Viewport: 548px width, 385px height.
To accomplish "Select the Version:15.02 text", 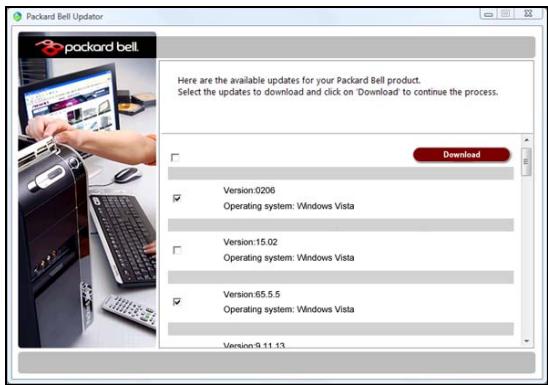I will pyautogui.click(x=250, y=242).
